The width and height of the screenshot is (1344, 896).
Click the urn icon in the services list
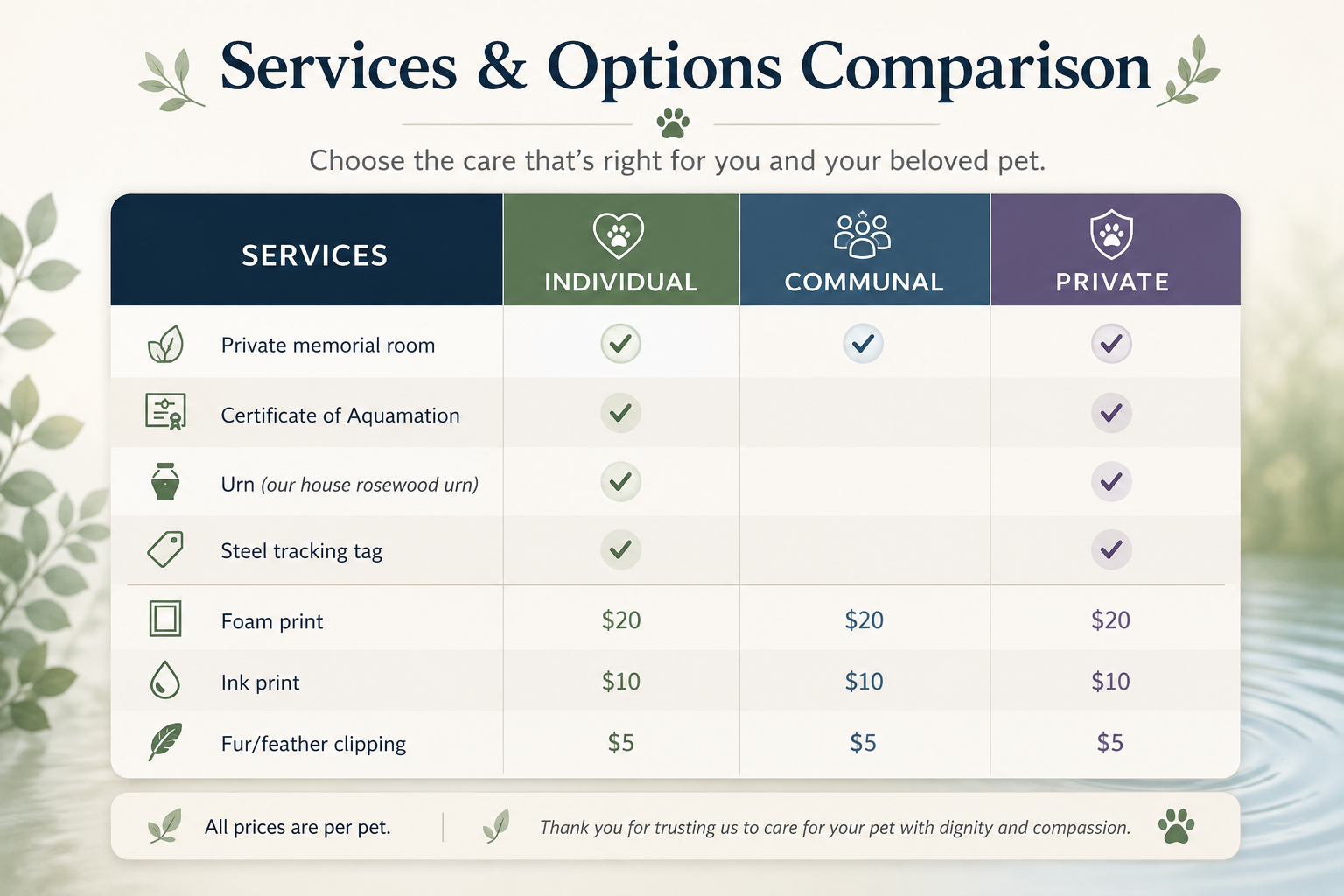[x=165, y=481]
